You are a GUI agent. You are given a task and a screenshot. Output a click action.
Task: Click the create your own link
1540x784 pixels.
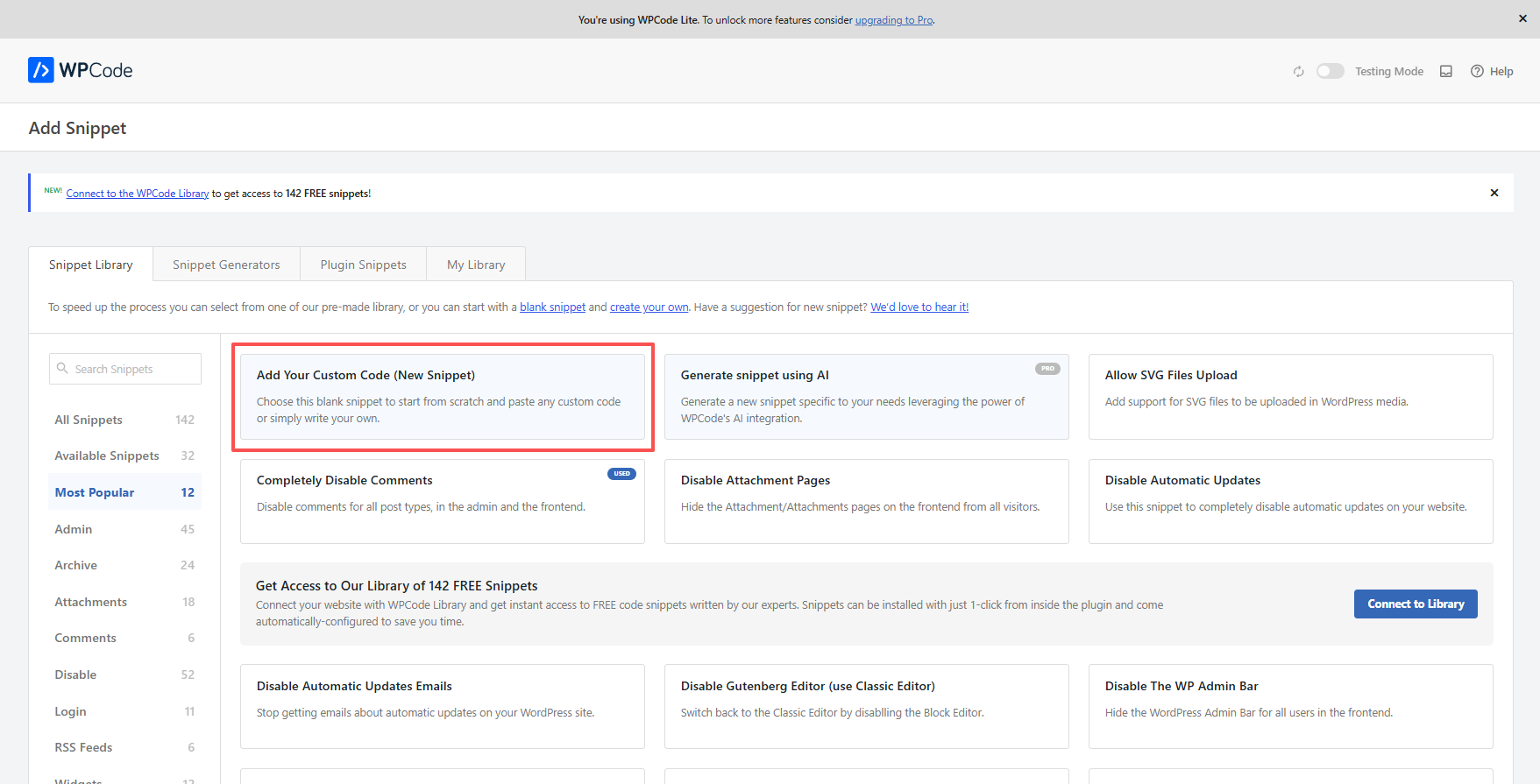[x=649, y=307]
